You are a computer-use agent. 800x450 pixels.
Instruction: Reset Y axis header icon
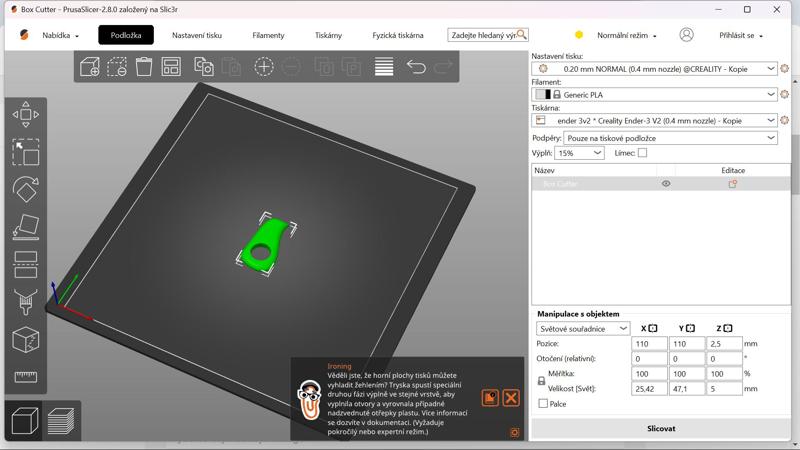point(690,329)
